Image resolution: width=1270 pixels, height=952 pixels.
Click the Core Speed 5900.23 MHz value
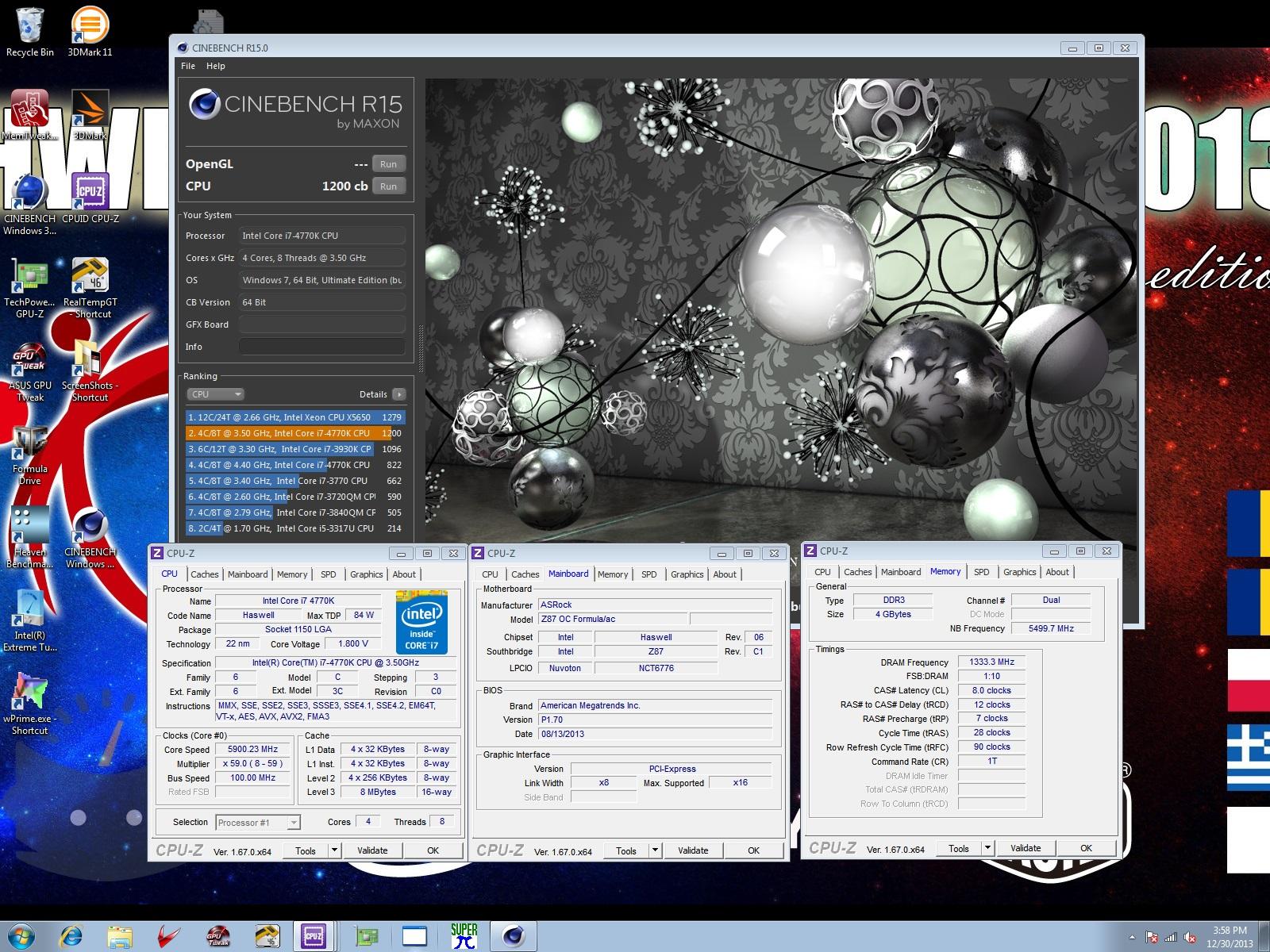tap(253, 749)
